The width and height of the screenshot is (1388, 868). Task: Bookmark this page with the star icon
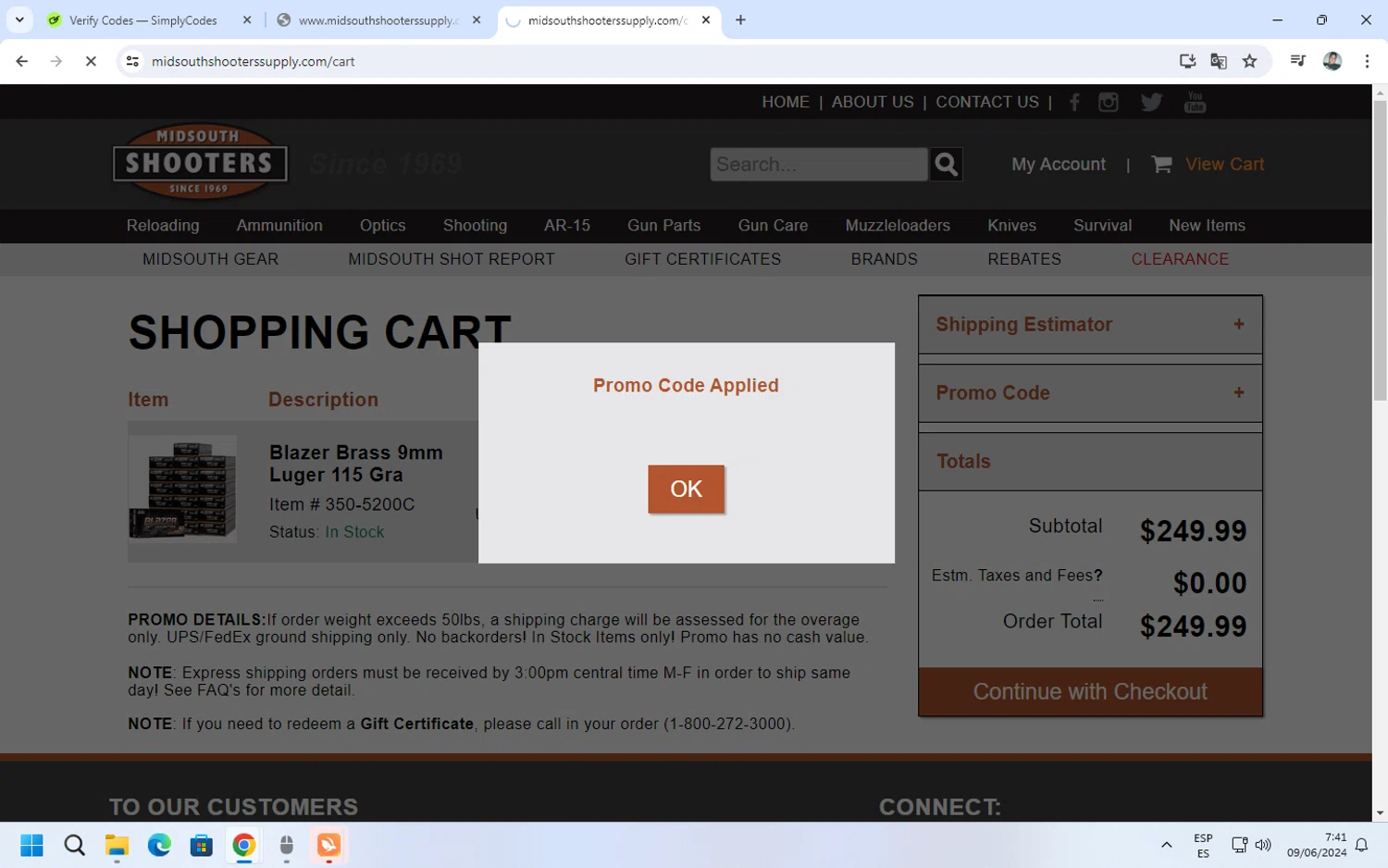point(1249,61)
